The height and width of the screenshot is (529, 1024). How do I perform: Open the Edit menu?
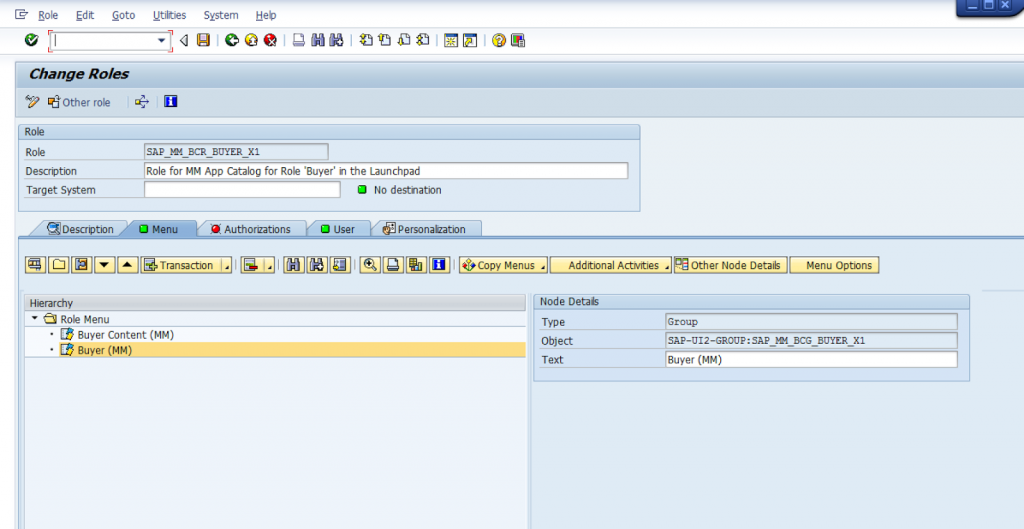[x=85, y=14]
